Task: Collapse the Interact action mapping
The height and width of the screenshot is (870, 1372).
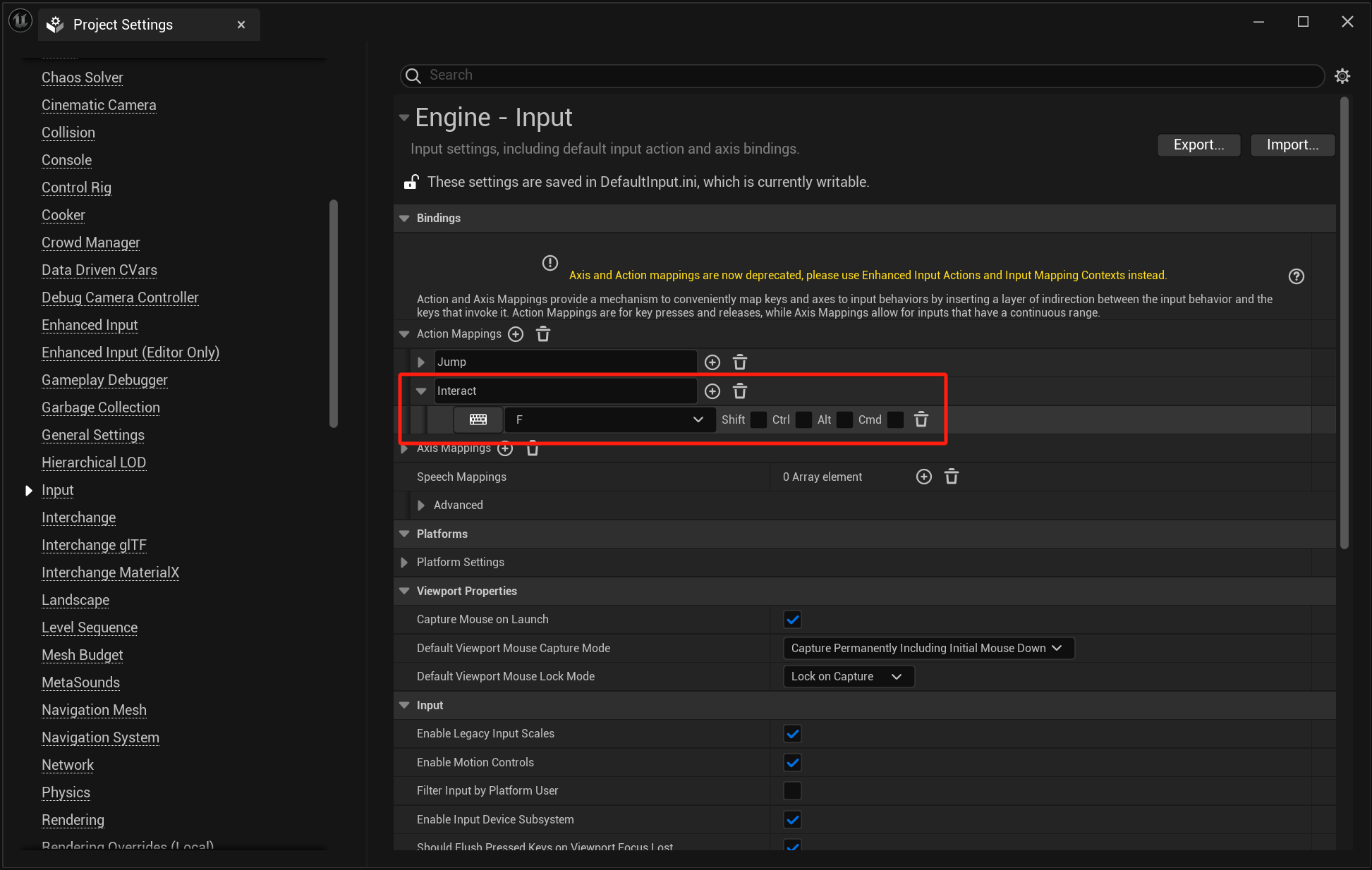Action: [x=421, y=391]
